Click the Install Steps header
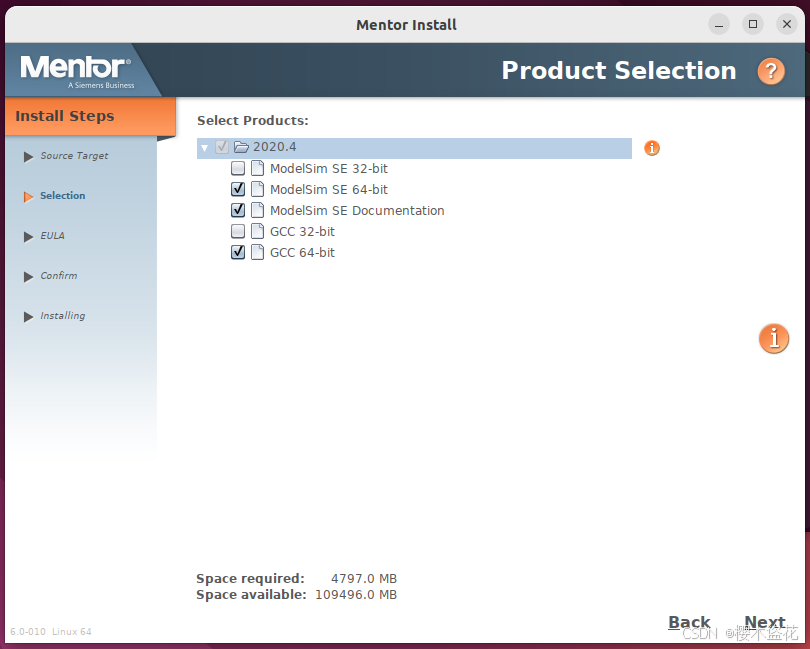The width and height of the screenshot is (810, 649). pos(65,116)
